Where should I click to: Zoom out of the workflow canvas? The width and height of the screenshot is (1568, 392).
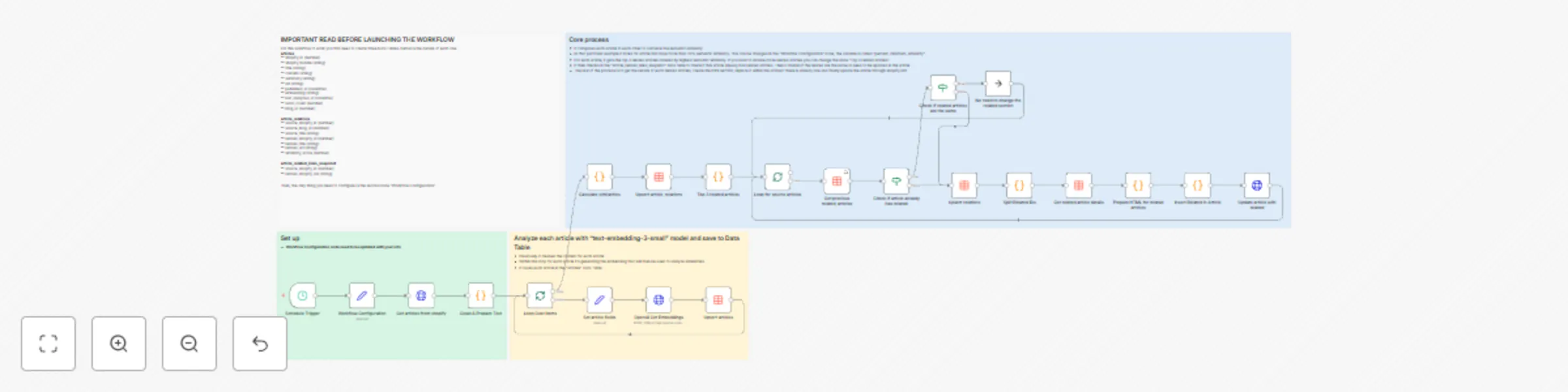point(189,344)
